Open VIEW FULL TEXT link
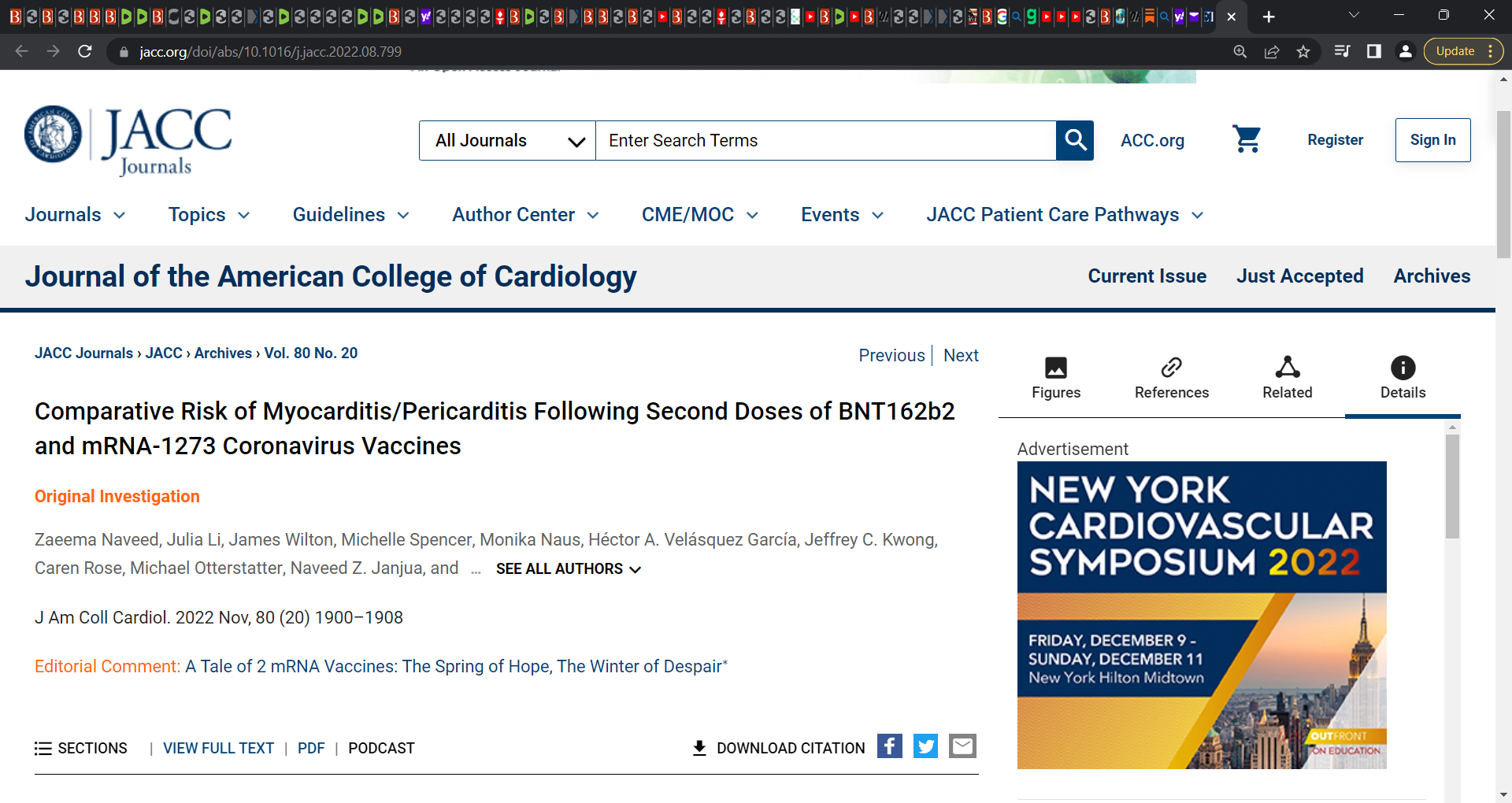The width and height of the screenshot is (1512, 803). click(218, 748)
